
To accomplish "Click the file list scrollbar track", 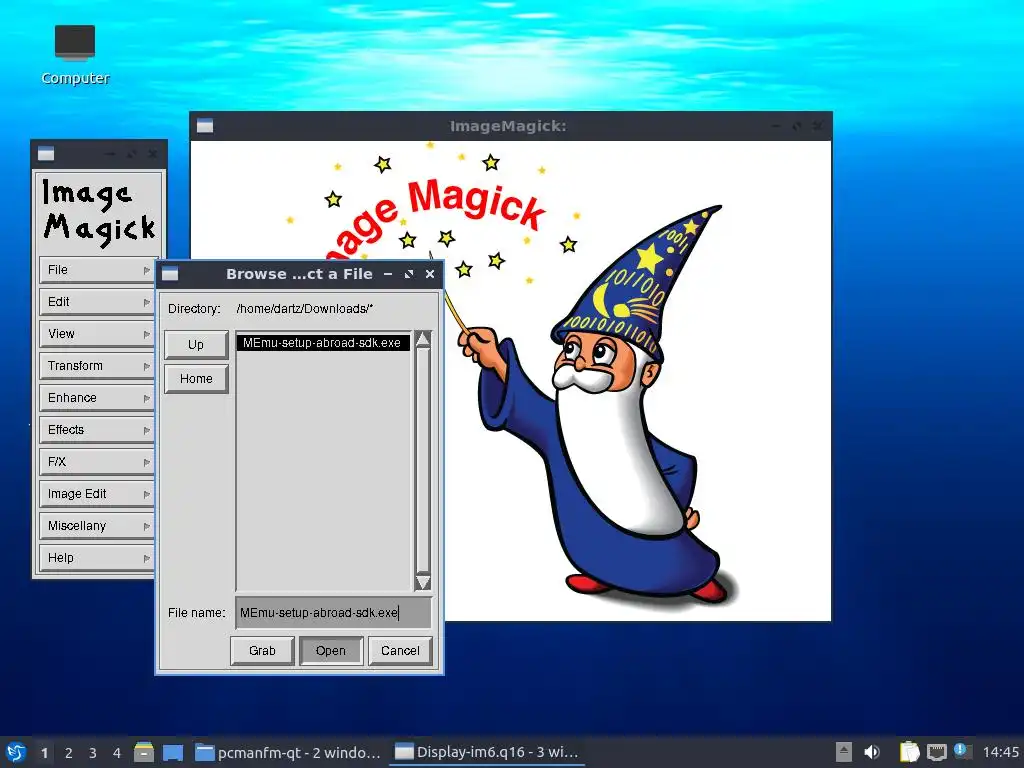I will click(423, 460).
